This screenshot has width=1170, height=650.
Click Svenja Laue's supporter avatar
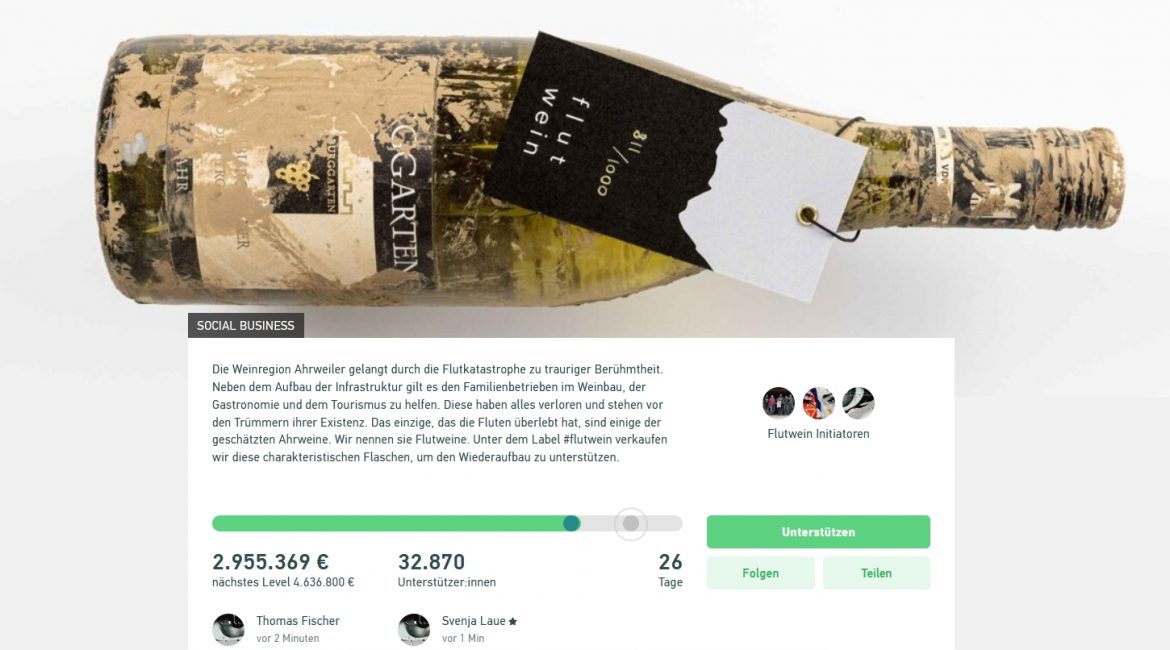tap(414, 629)
